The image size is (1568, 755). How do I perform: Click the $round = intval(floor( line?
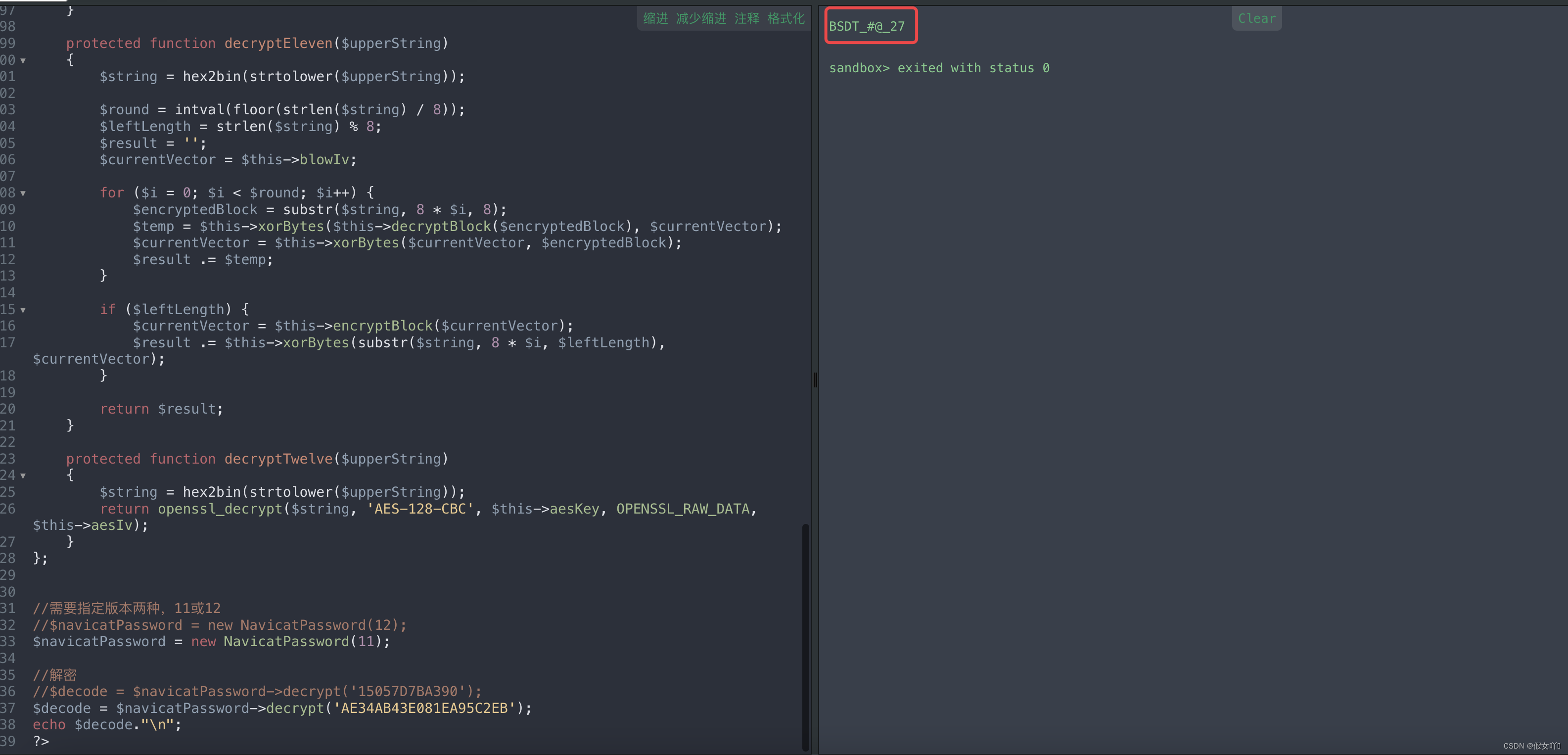[x=282, y=110]
